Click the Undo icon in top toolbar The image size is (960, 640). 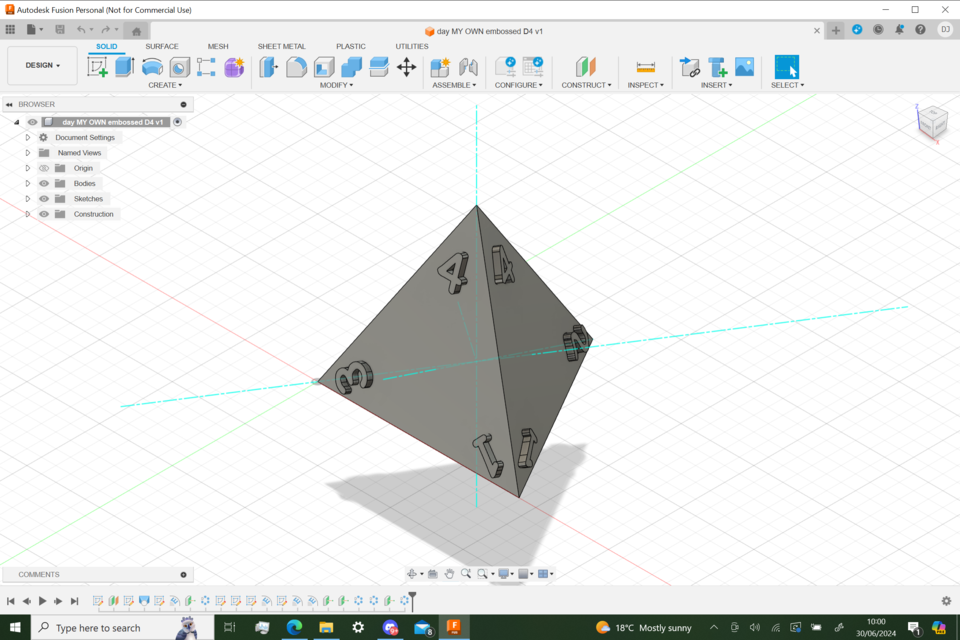[x=82, y=29]
